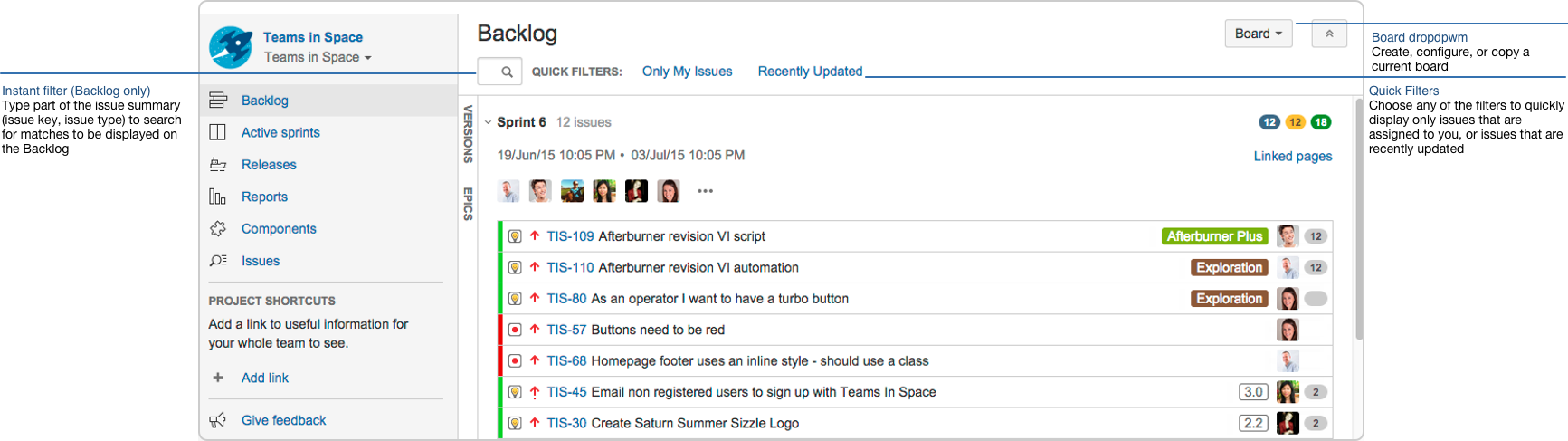The width and height of the screenshot is (1568, 441).
Task: Click the priority arrow on TIS-45
Action: [535, 392]
